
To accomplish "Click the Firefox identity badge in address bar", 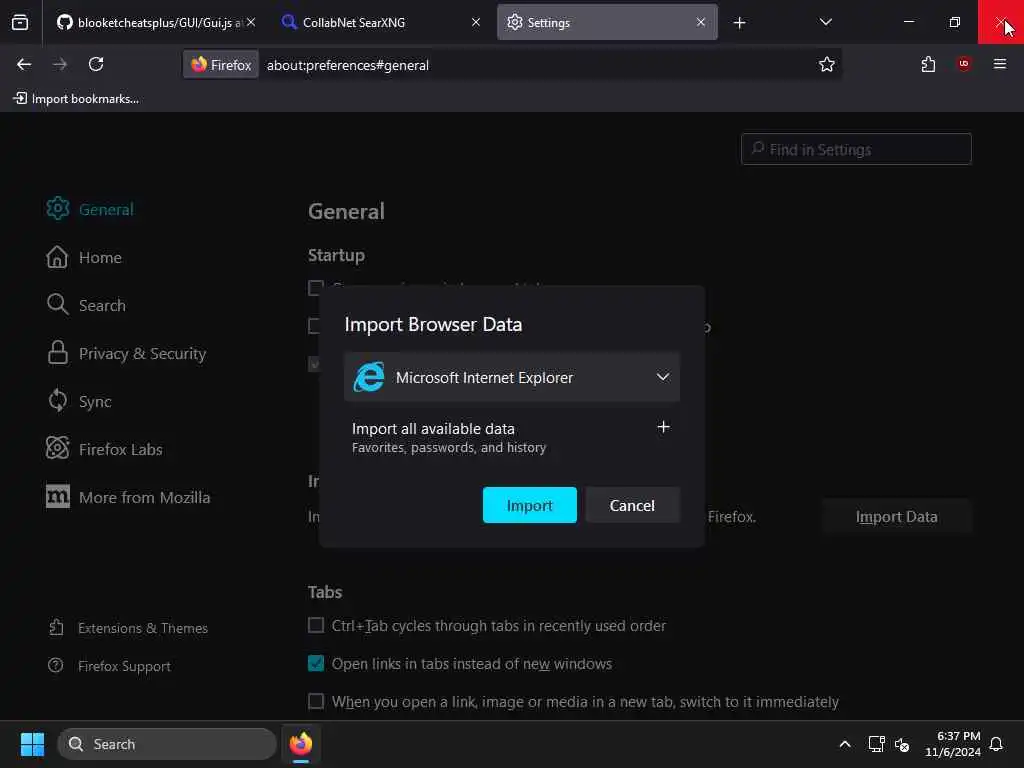I will [x=221, y=65].
